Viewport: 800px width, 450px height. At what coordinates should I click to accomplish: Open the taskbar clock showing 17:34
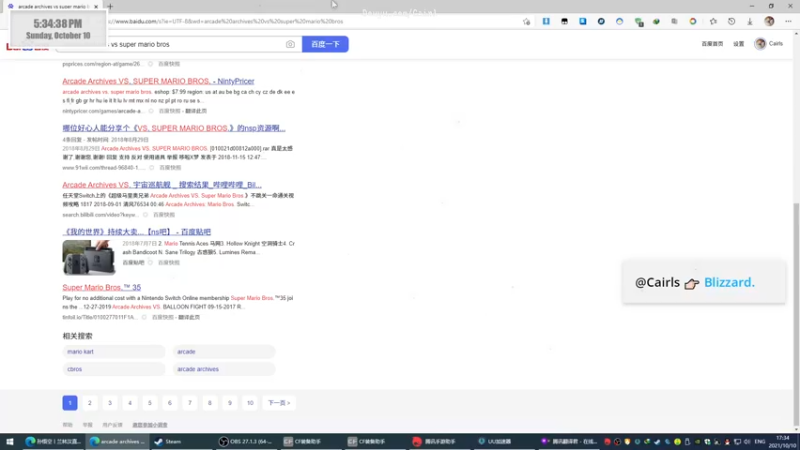pos(783,442)
